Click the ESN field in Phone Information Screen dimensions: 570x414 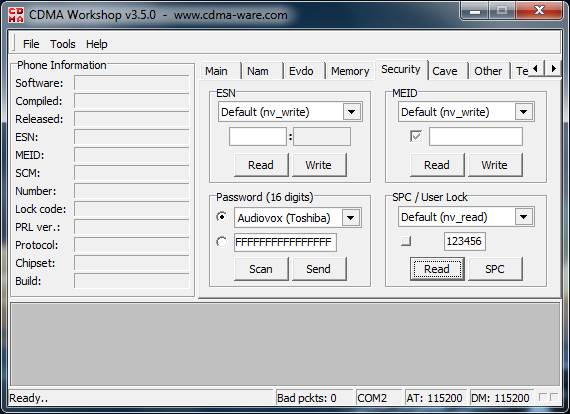pos(132,137)
